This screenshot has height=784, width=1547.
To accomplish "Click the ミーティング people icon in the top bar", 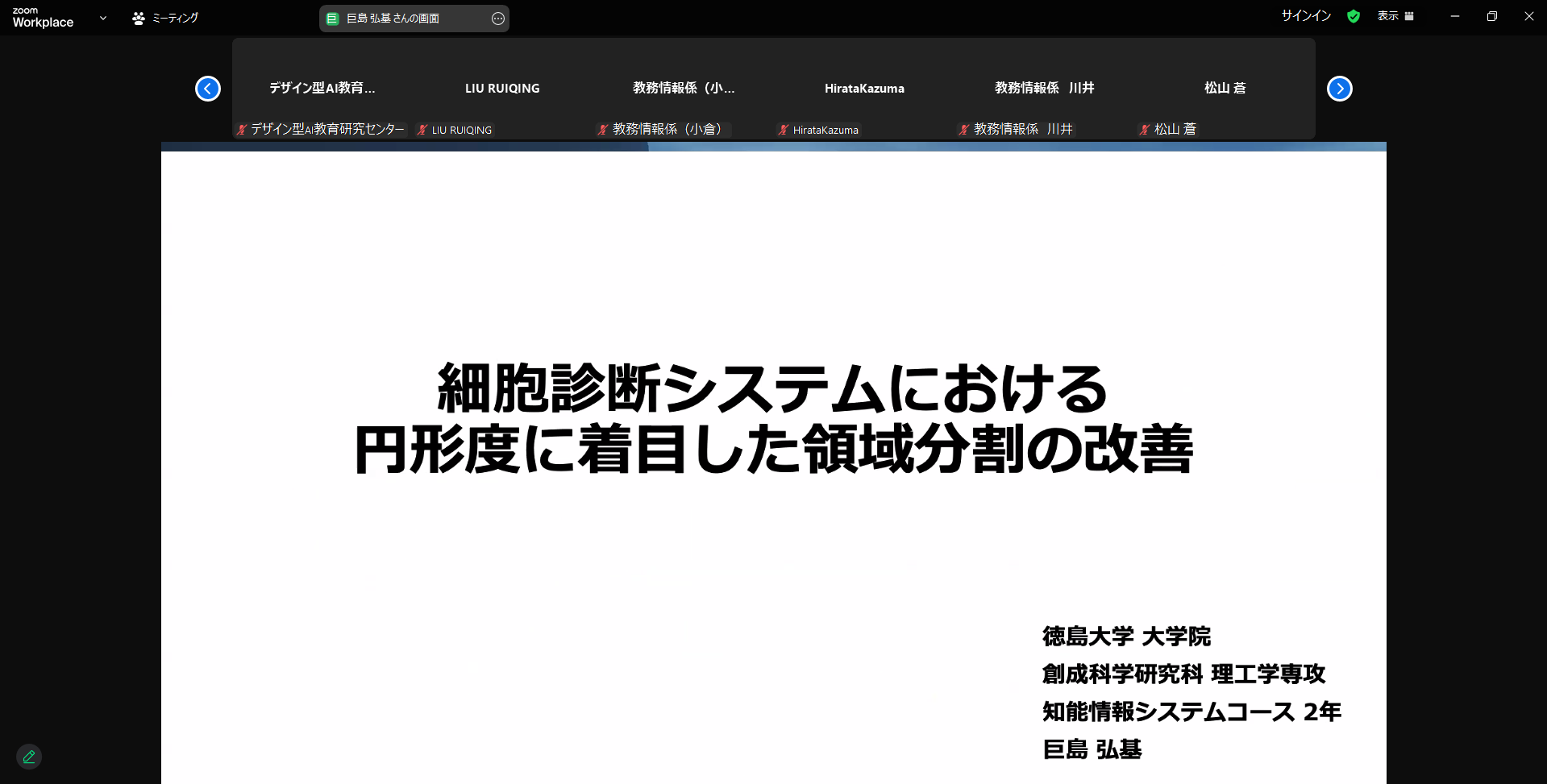I will pyautogui.click(x=137, y=17).
